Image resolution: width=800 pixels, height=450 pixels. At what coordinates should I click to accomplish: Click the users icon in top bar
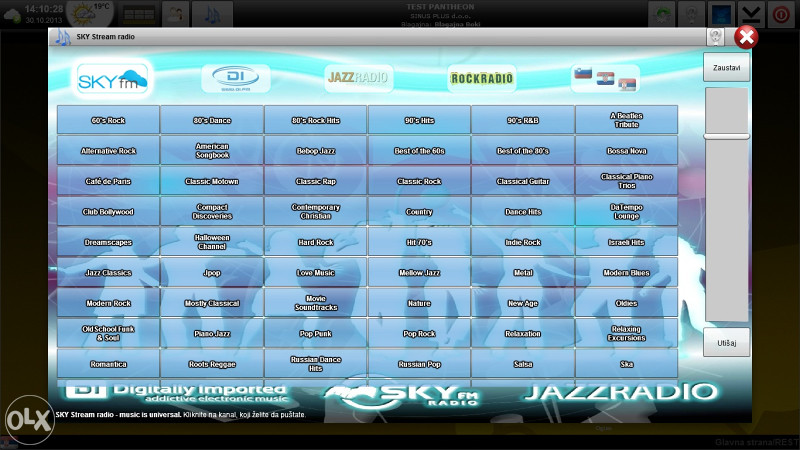[176, 14]
